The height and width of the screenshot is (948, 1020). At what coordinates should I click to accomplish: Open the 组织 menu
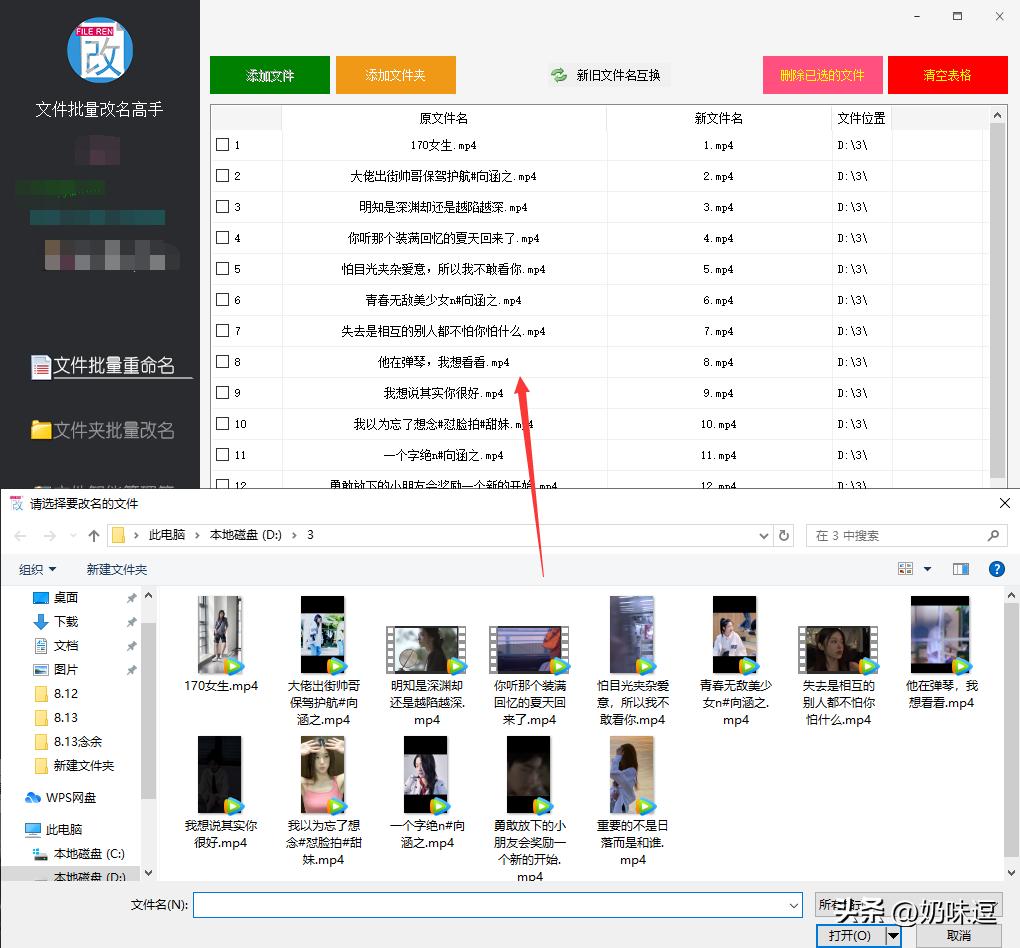click(x=36, y=568)
